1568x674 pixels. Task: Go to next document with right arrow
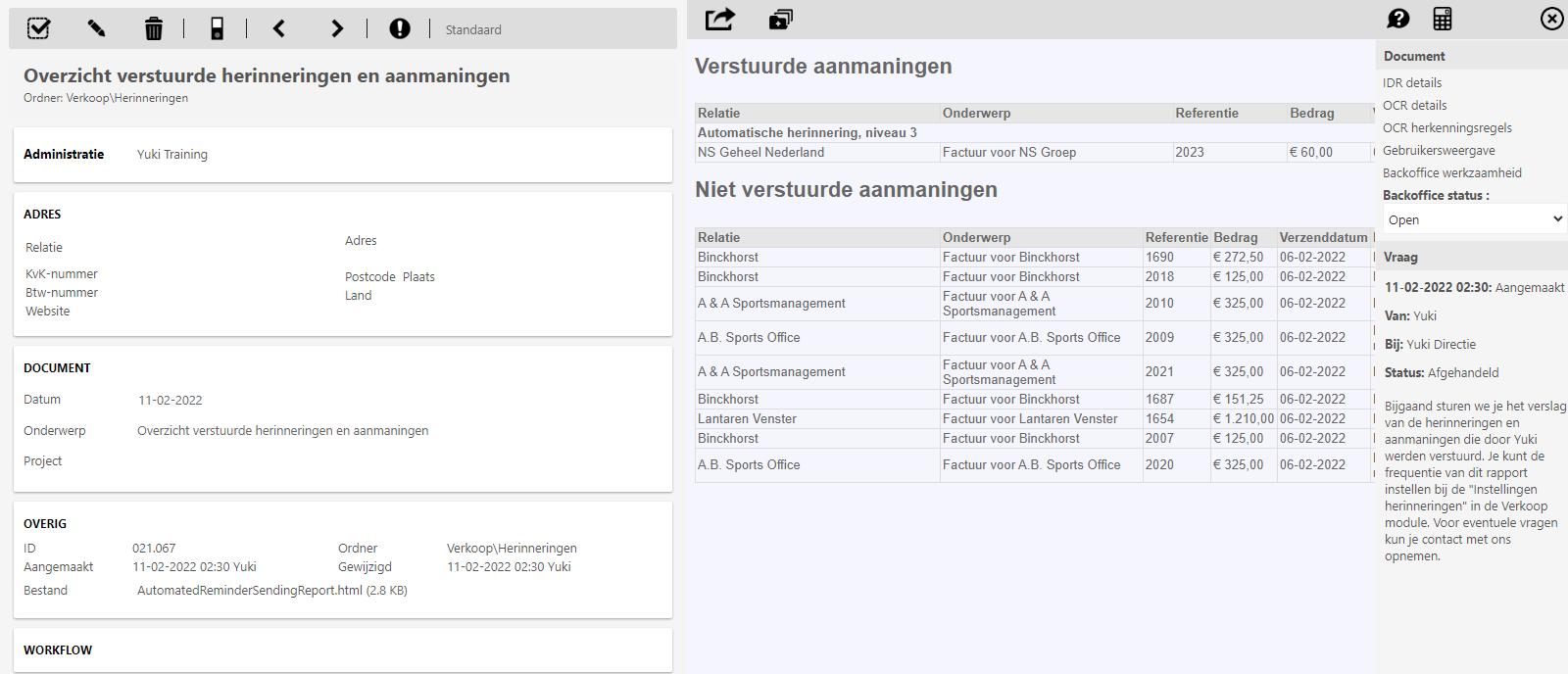tap(337, 28)
